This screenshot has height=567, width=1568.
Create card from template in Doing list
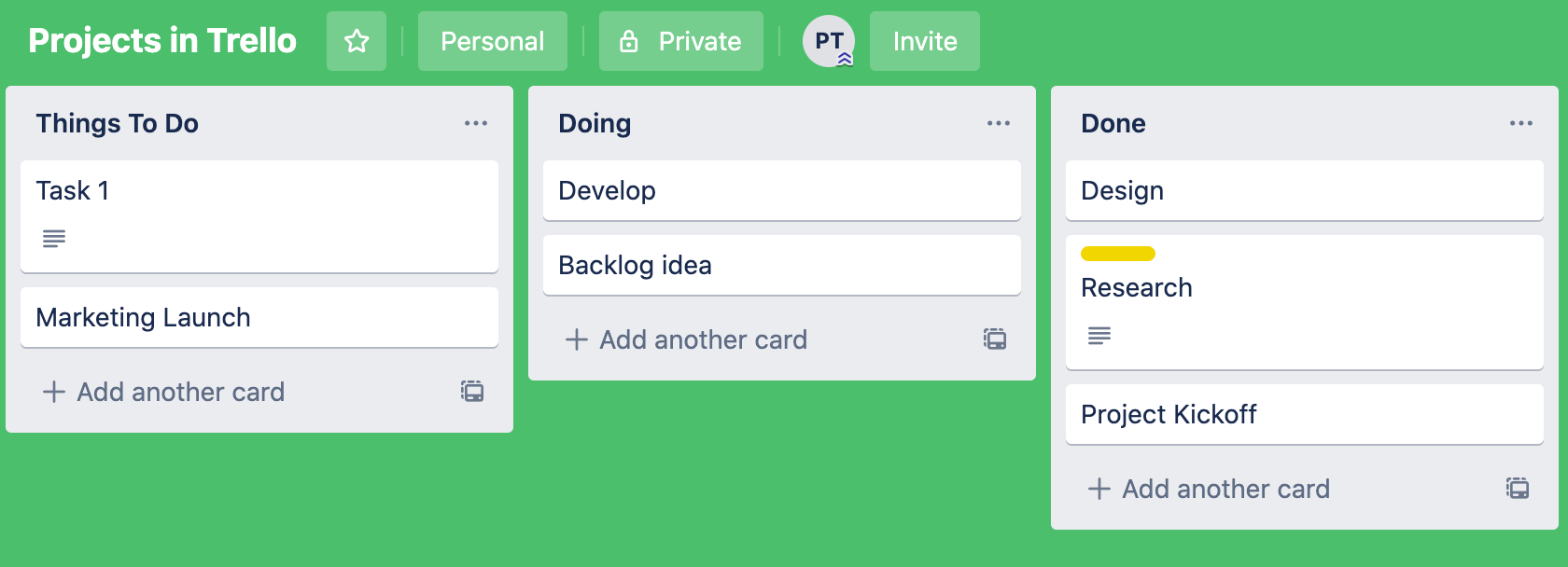[x=995, y=339]
